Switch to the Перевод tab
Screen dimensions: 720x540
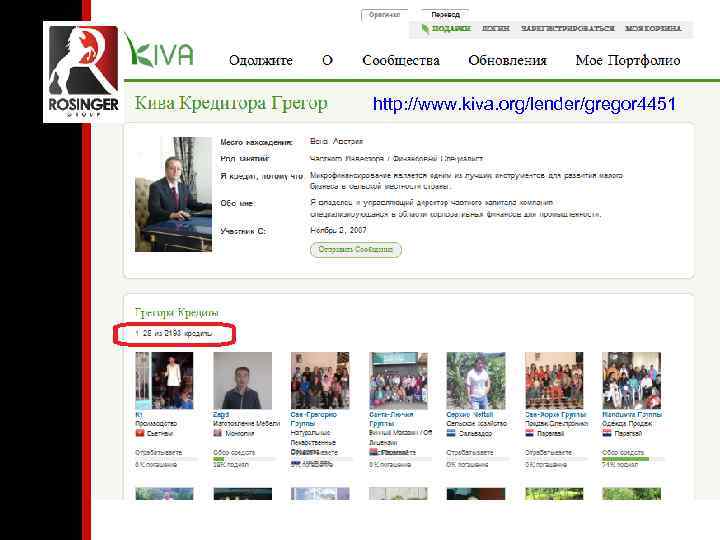pos(445,15)
